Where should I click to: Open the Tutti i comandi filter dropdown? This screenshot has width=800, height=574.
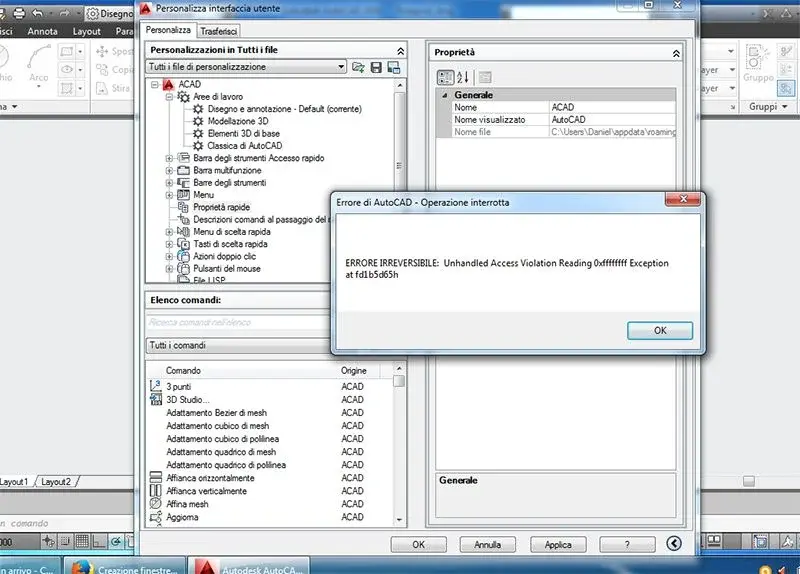238,346
